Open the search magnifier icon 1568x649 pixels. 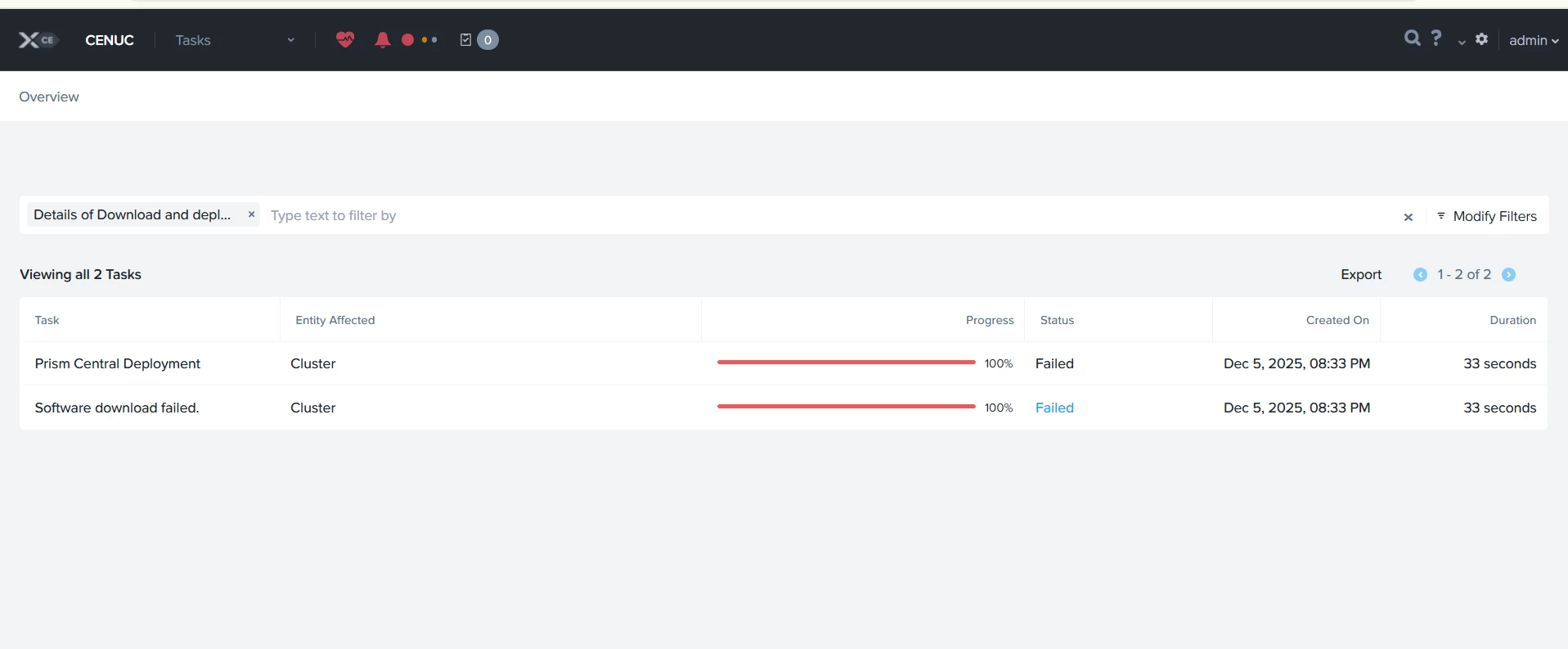click(1412, 38)
